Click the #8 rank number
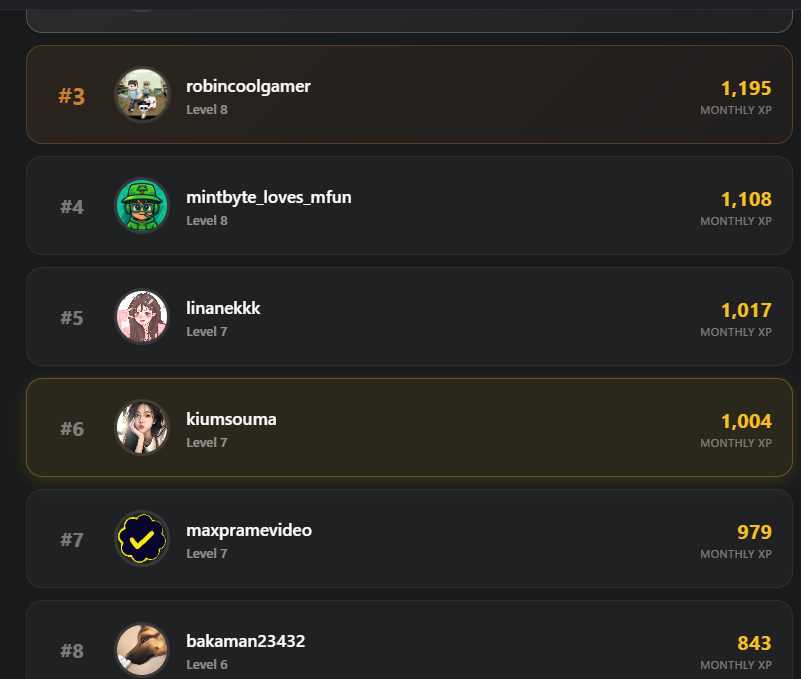 coord(72,651)
